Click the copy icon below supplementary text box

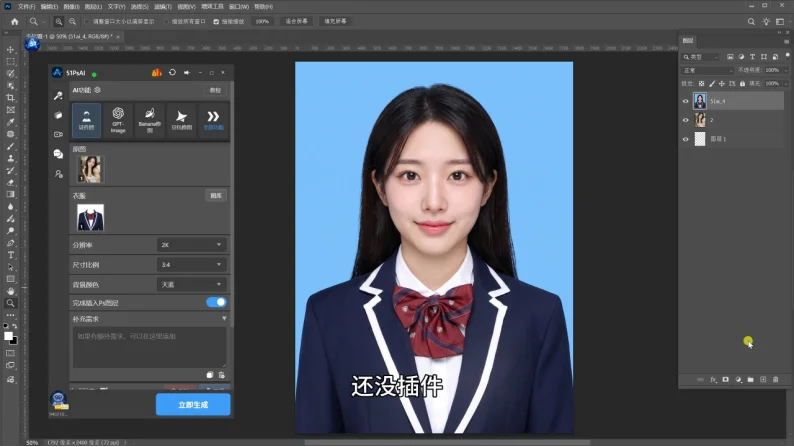pyautogui.click(x=210, y=375)
